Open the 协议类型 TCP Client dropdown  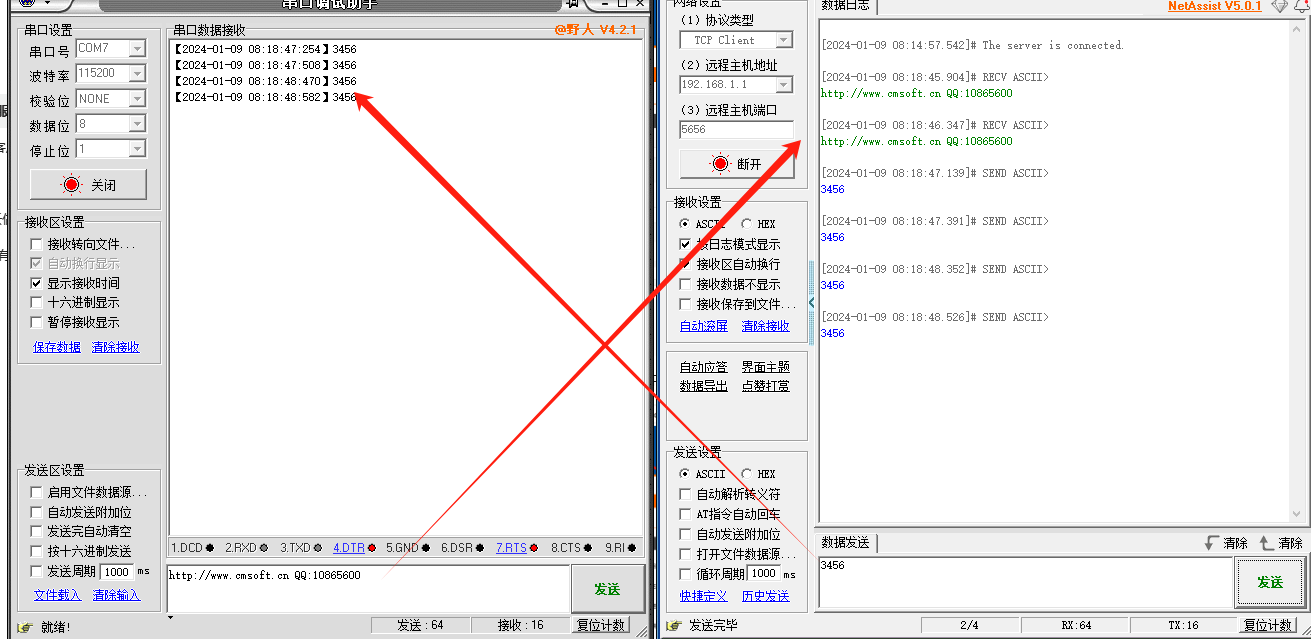783,41
